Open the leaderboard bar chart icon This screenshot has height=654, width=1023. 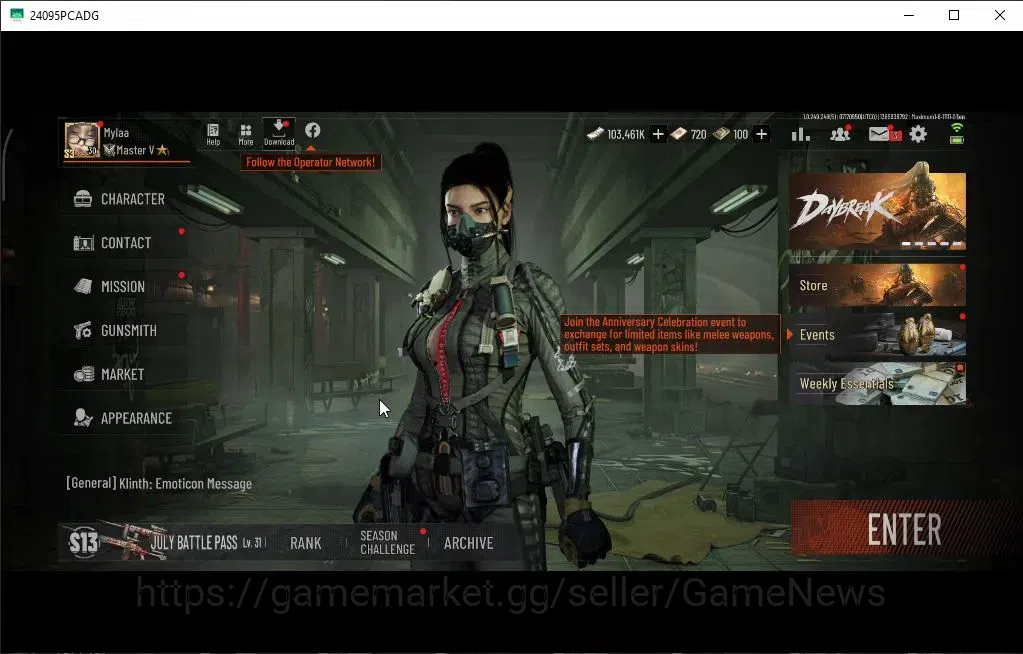(801, 134)
